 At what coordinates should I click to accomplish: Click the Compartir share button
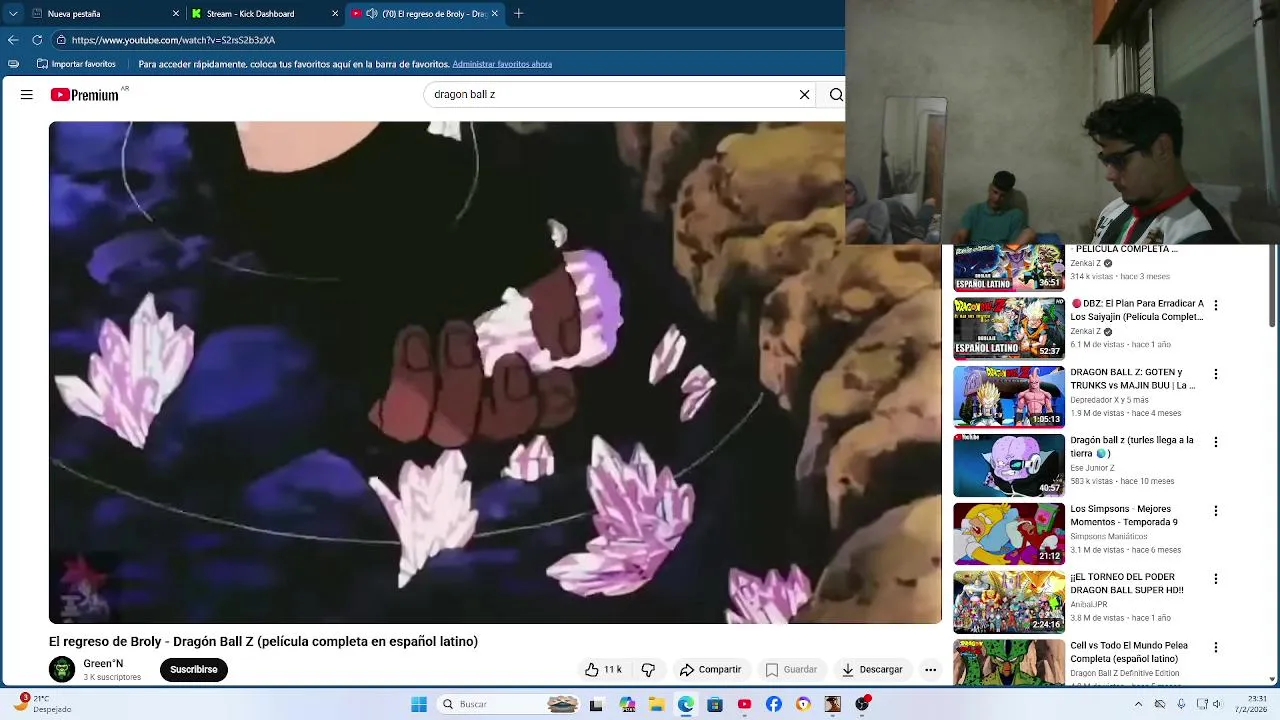click(x=710, y=670)
